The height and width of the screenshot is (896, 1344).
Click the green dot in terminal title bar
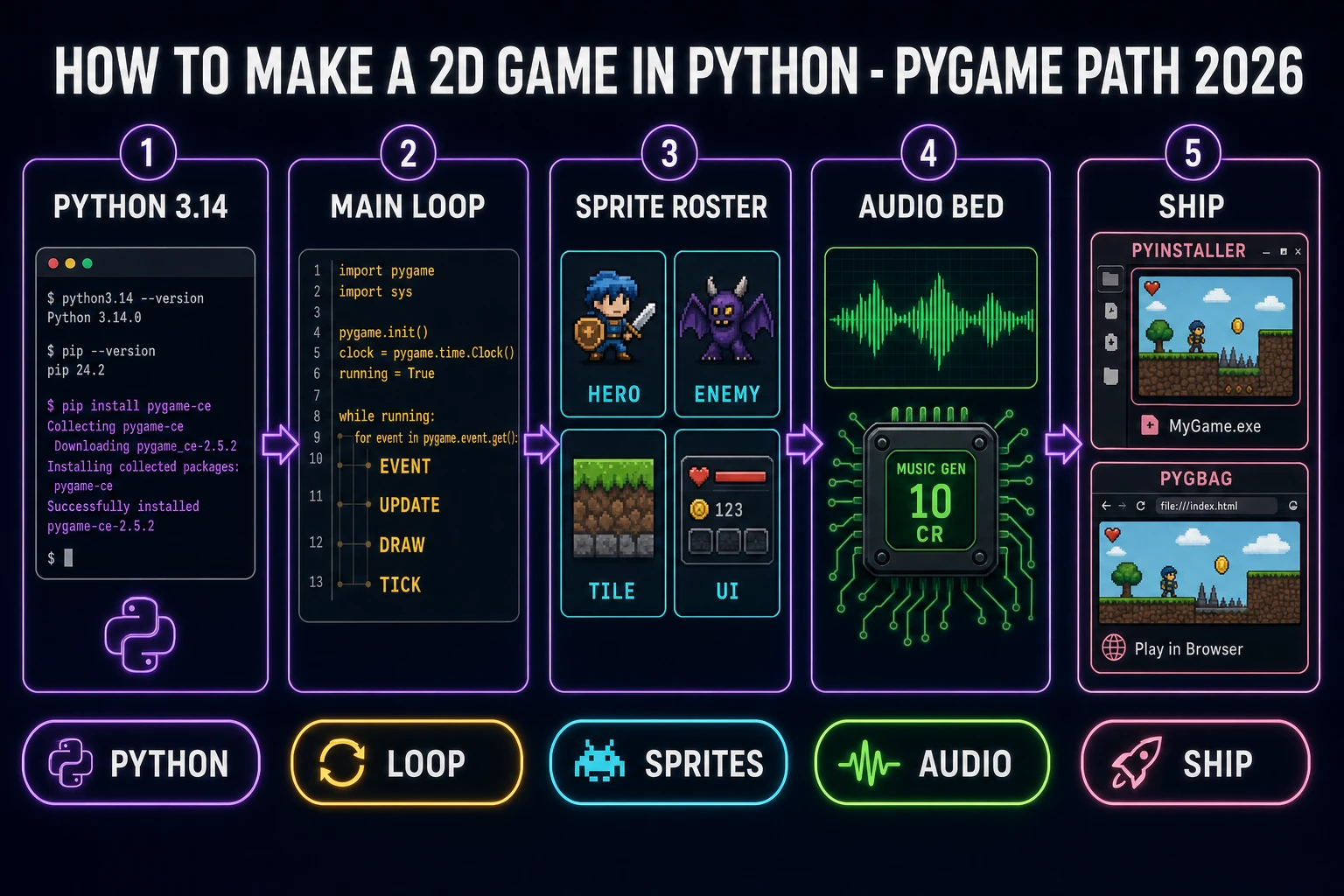point(87,263)
